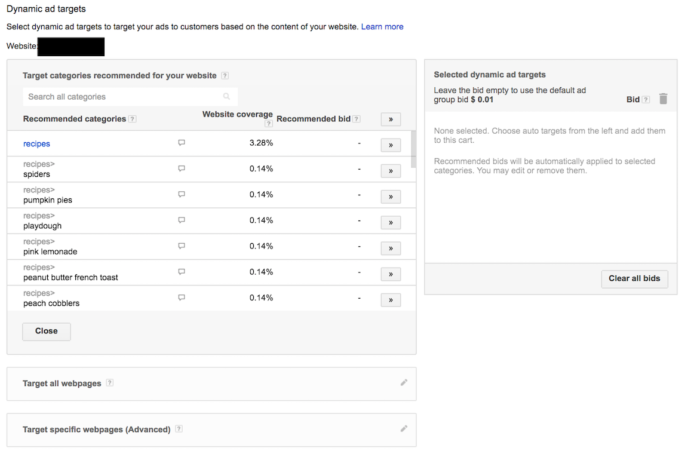The width and height of the screenshot is (697, 460).
Task: Add playdough category with arrow button
Action: point(390,221)
